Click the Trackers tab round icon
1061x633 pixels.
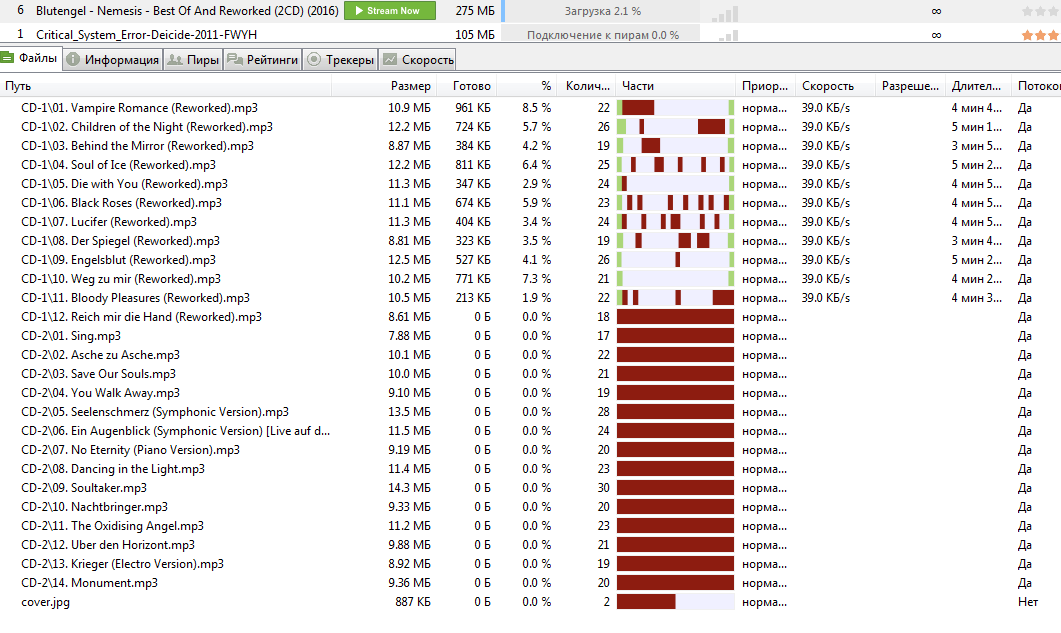(x=314, y=60)
